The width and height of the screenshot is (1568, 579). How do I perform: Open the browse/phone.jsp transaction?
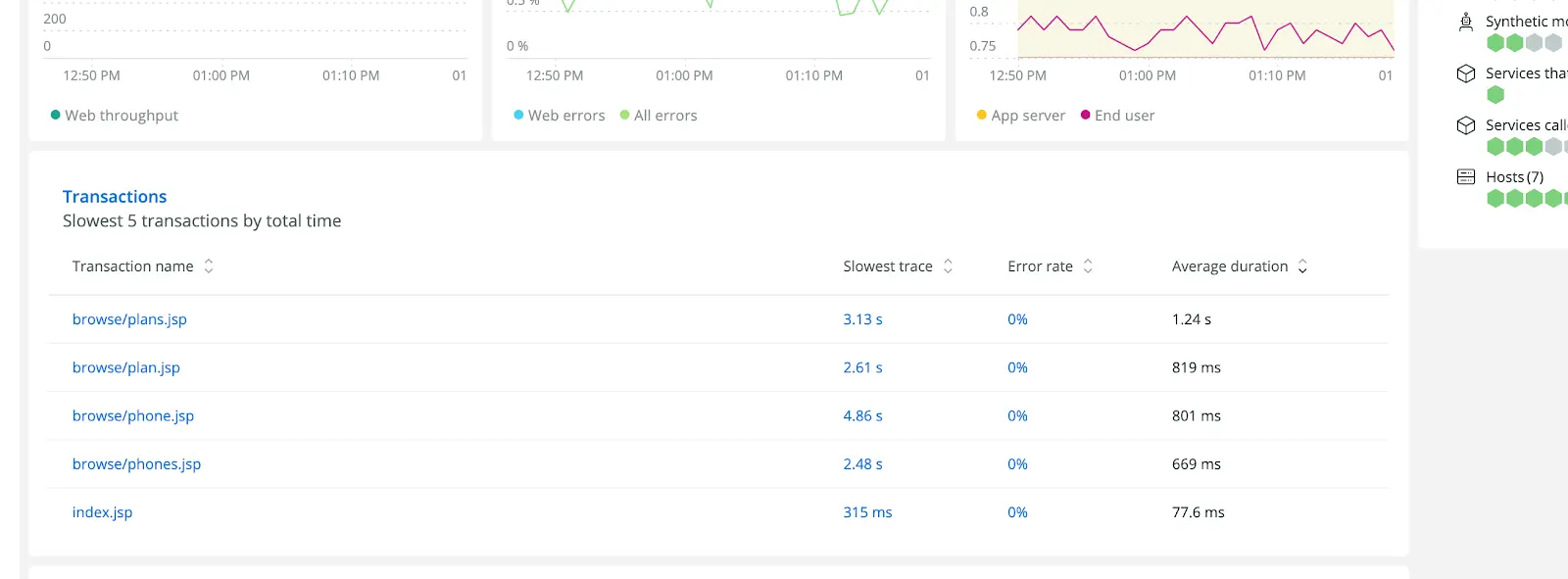point(133,415)
